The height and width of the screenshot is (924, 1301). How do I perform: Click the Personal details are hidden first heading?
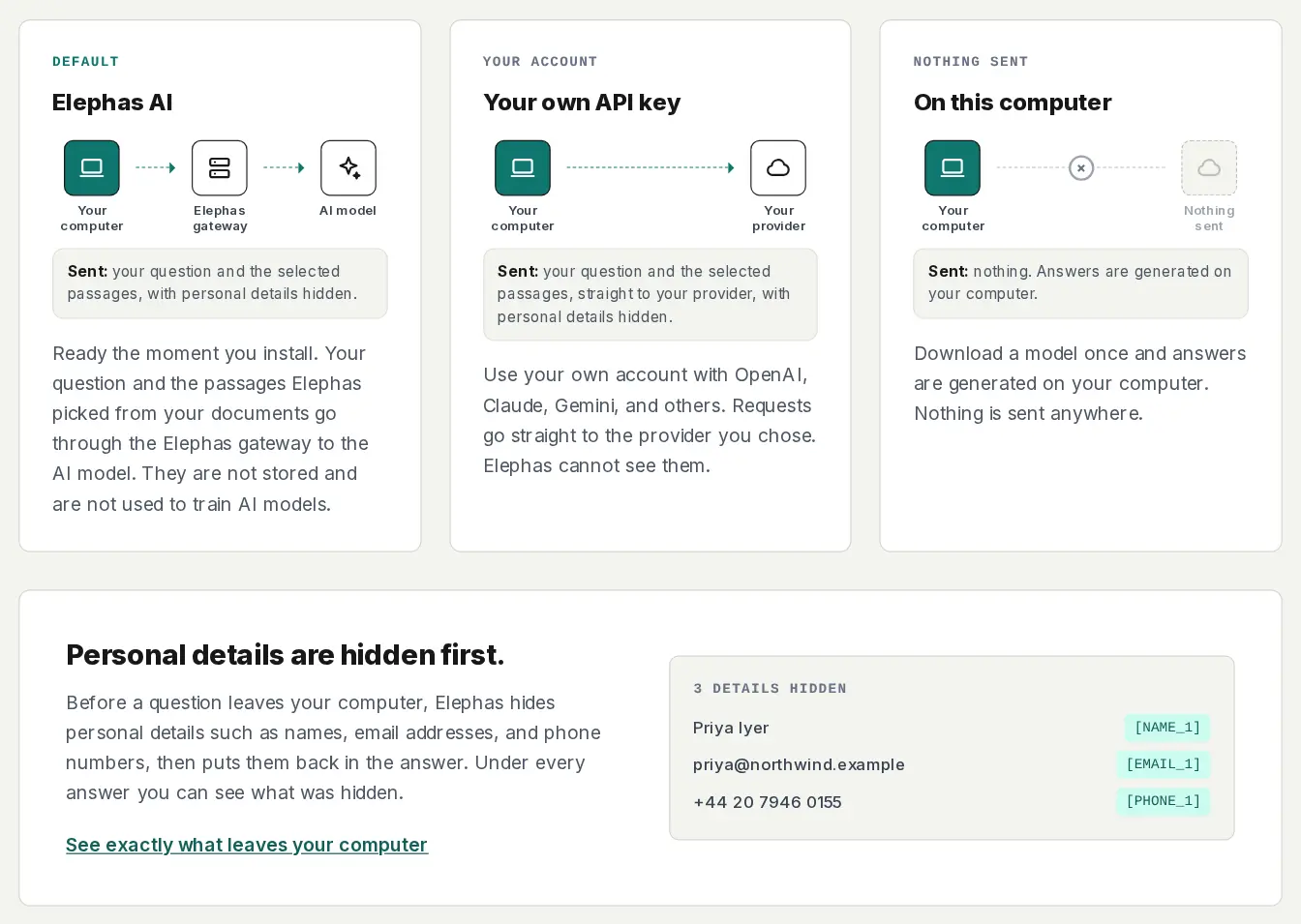286,655
